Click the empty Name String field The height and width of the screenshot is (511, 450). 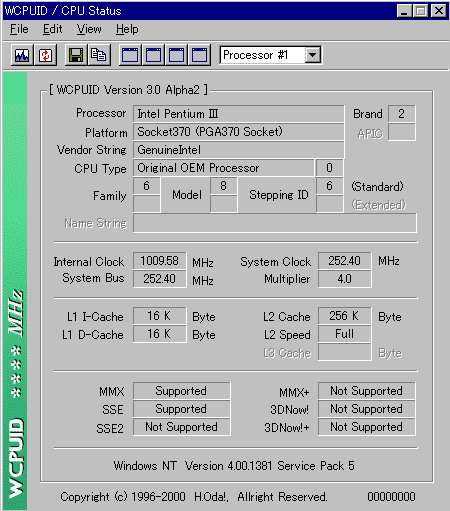(275, 223)
